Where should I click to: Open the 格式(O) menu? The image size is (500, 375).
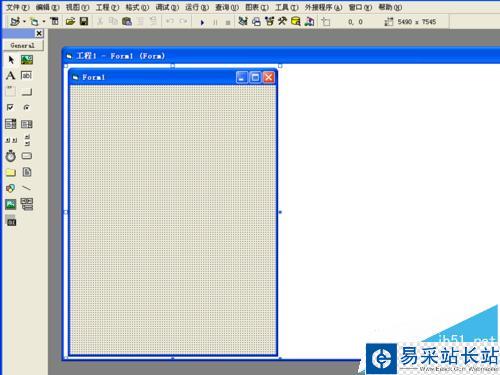[x=137, y=7]
